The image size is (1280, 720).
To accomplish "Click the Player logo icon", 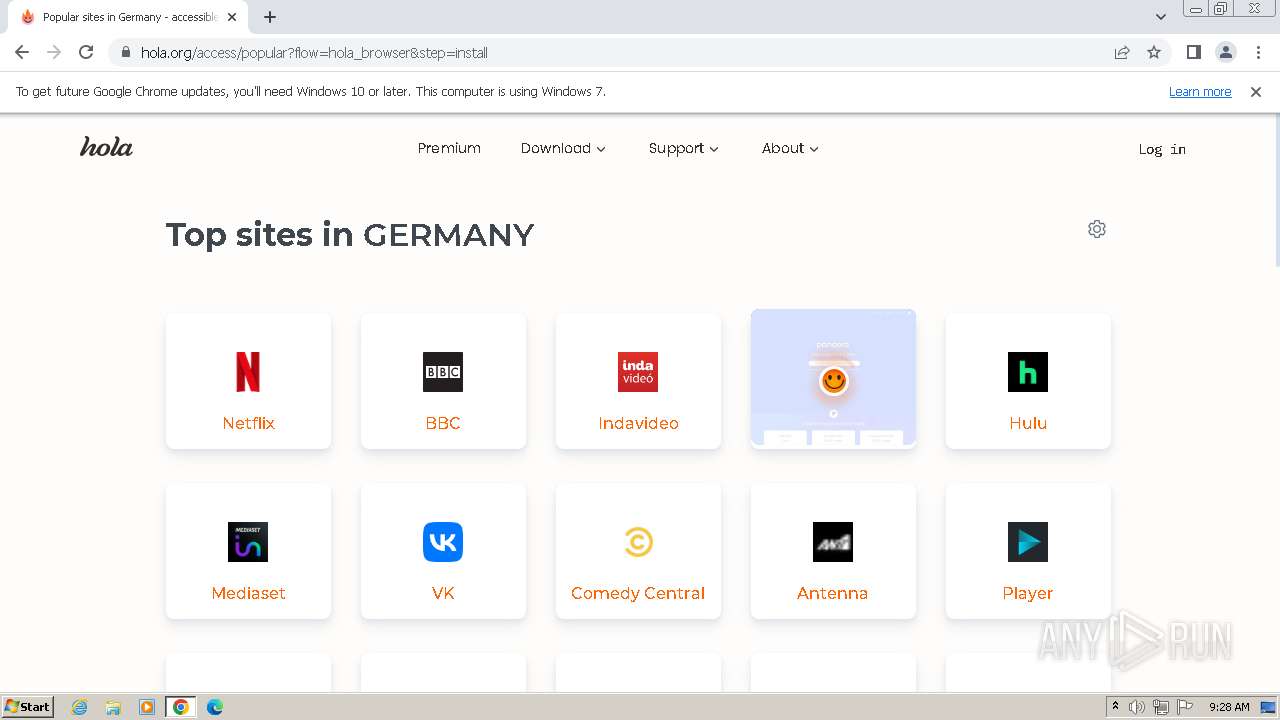I will [1028, 542].
